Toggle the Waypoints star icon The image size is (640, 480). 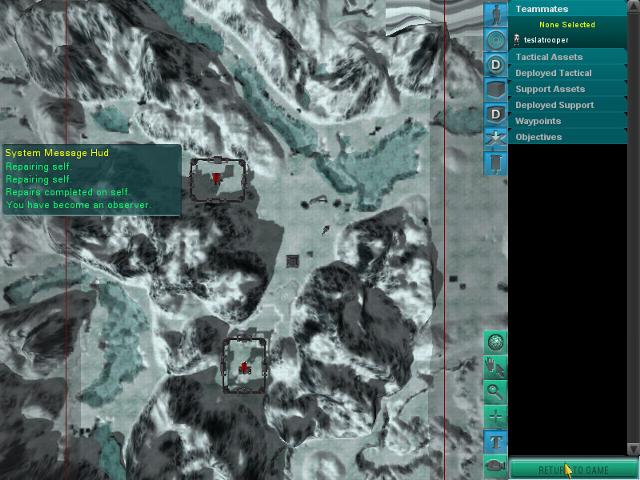click(x=496, y=138)
